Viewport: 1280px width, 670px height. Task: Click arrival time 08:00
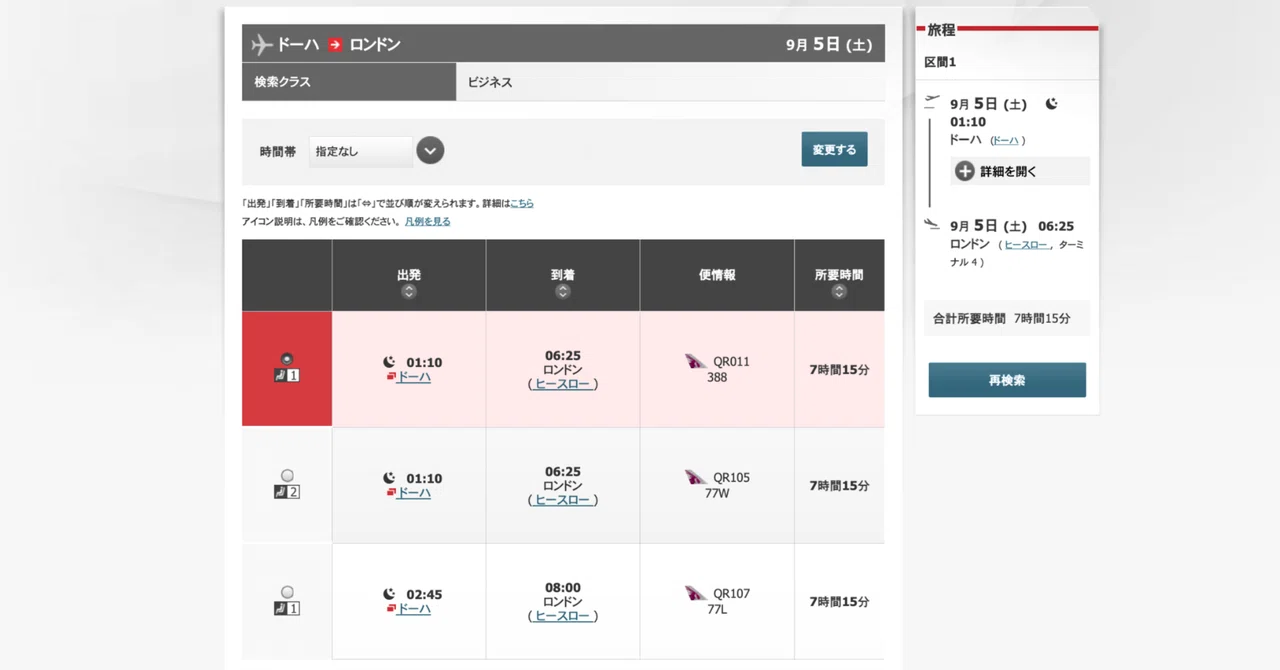click(x=563, y=588)
